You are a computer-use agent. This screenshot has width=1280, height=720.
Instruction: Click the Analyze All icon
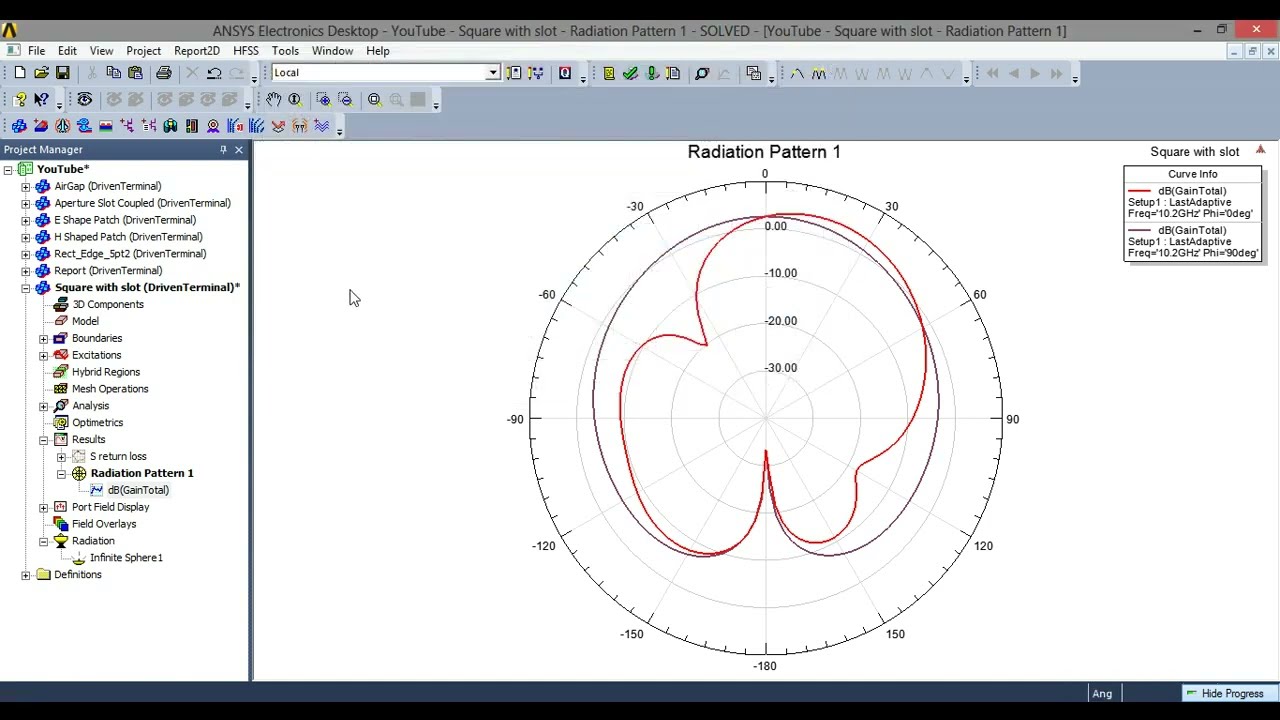click(652, 73)
